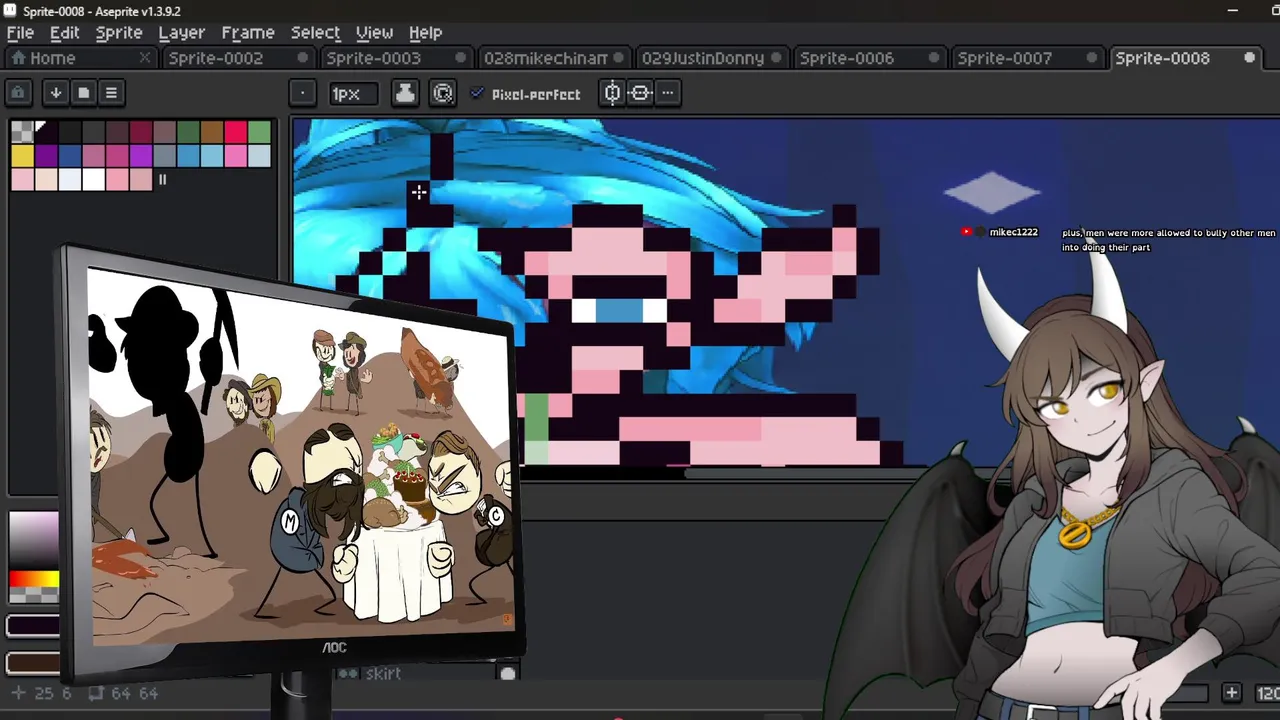Switch to the 029JustinDonny tab
Viewport: 1280px width, 720px height.
711,58
